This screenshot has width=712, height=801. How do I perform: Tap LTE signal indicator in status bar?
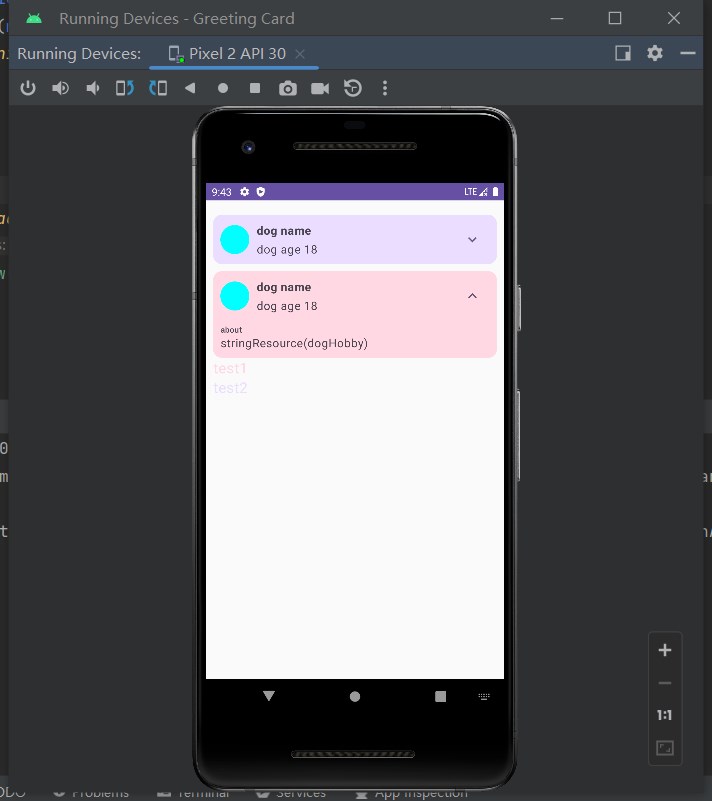click(x=476, y=192)
